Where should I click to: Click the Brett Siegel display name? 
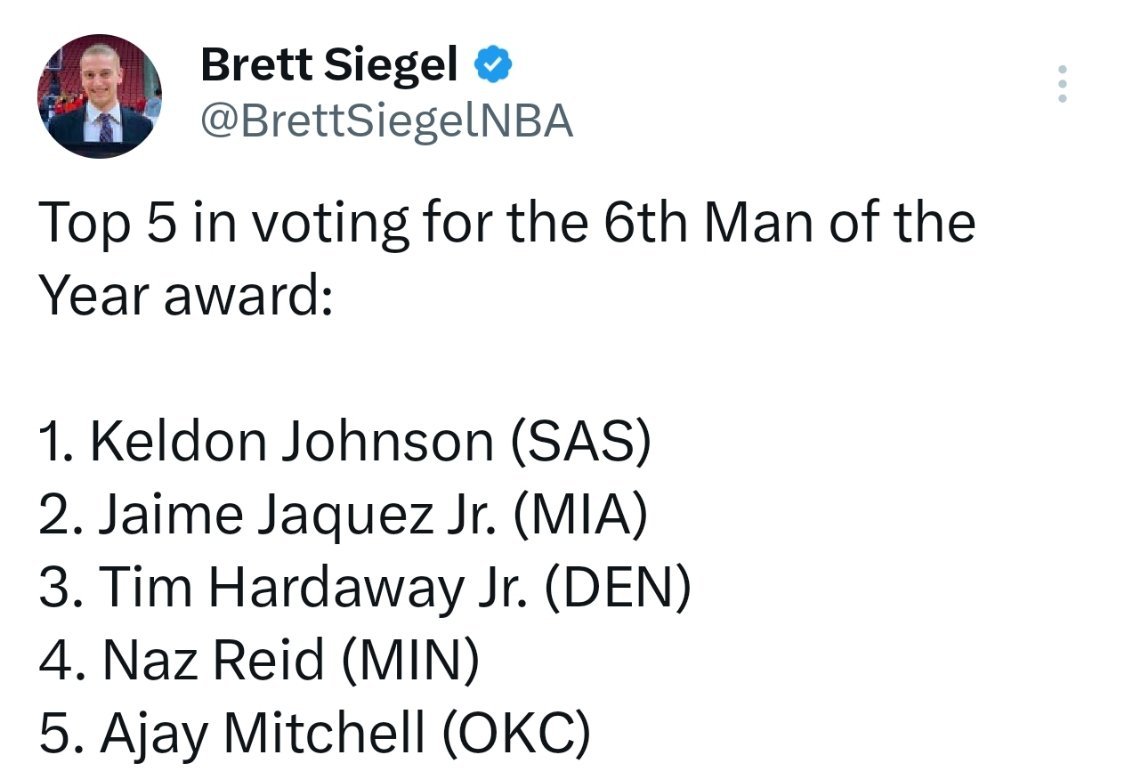point(329,66)
